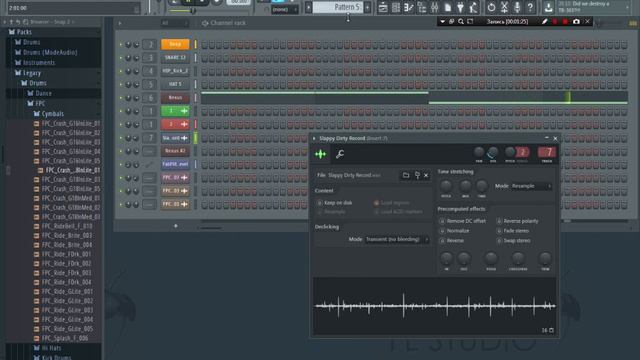Click the camera icon in recorder bar
Image resolution: width=640 pixels, height=360 pixels.
point(576,22)
